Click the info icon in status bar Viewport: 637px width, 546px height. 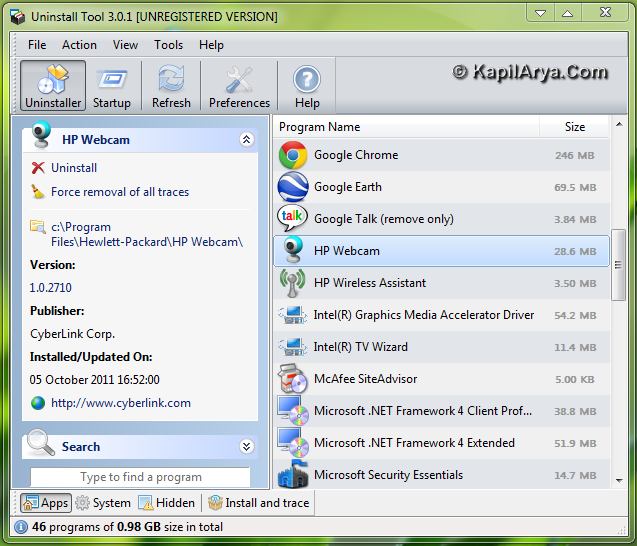(21, 527)
